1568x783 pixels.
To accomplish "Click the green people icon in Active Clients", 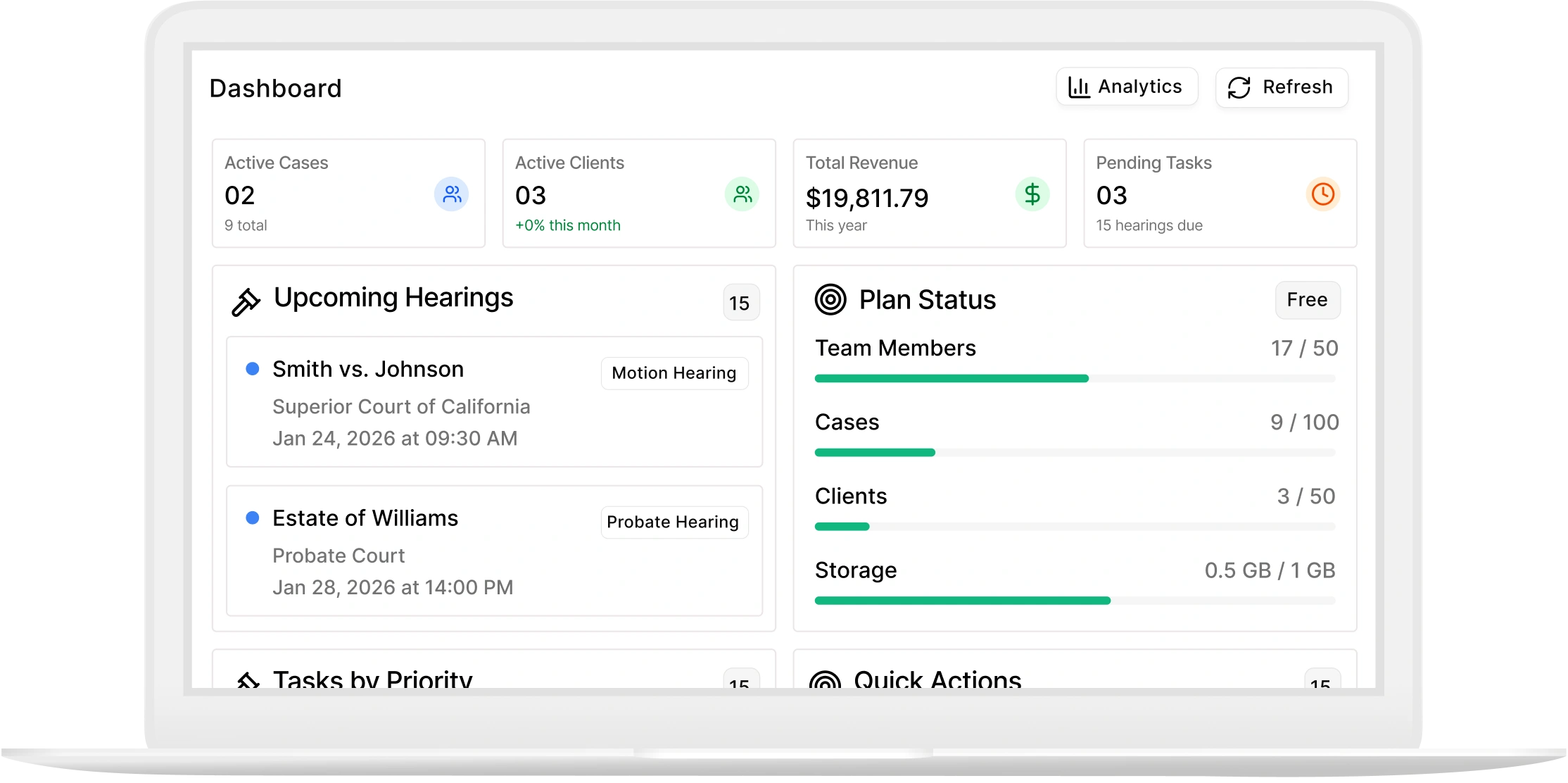I will [x=742, y=194].
